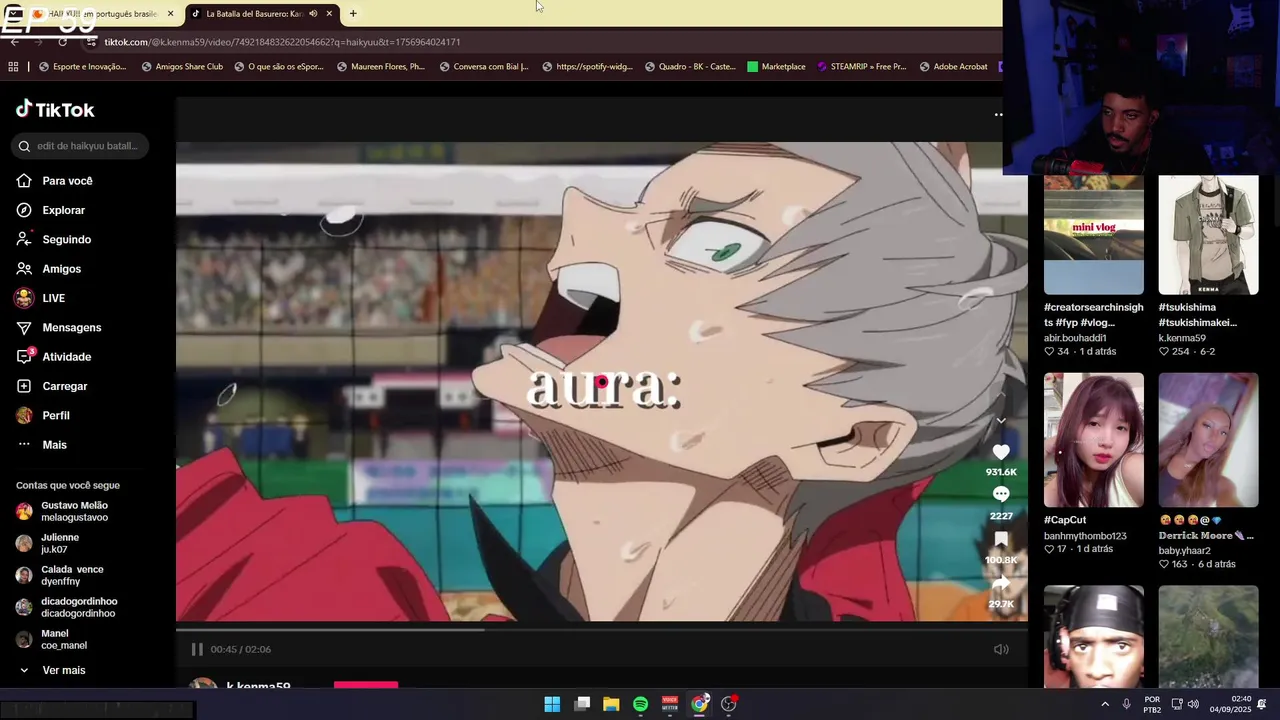The width and height of the screenshot is (1280, 720).
Task: Mute the video with the speaker icon
Action: [x=1001, y=649]
